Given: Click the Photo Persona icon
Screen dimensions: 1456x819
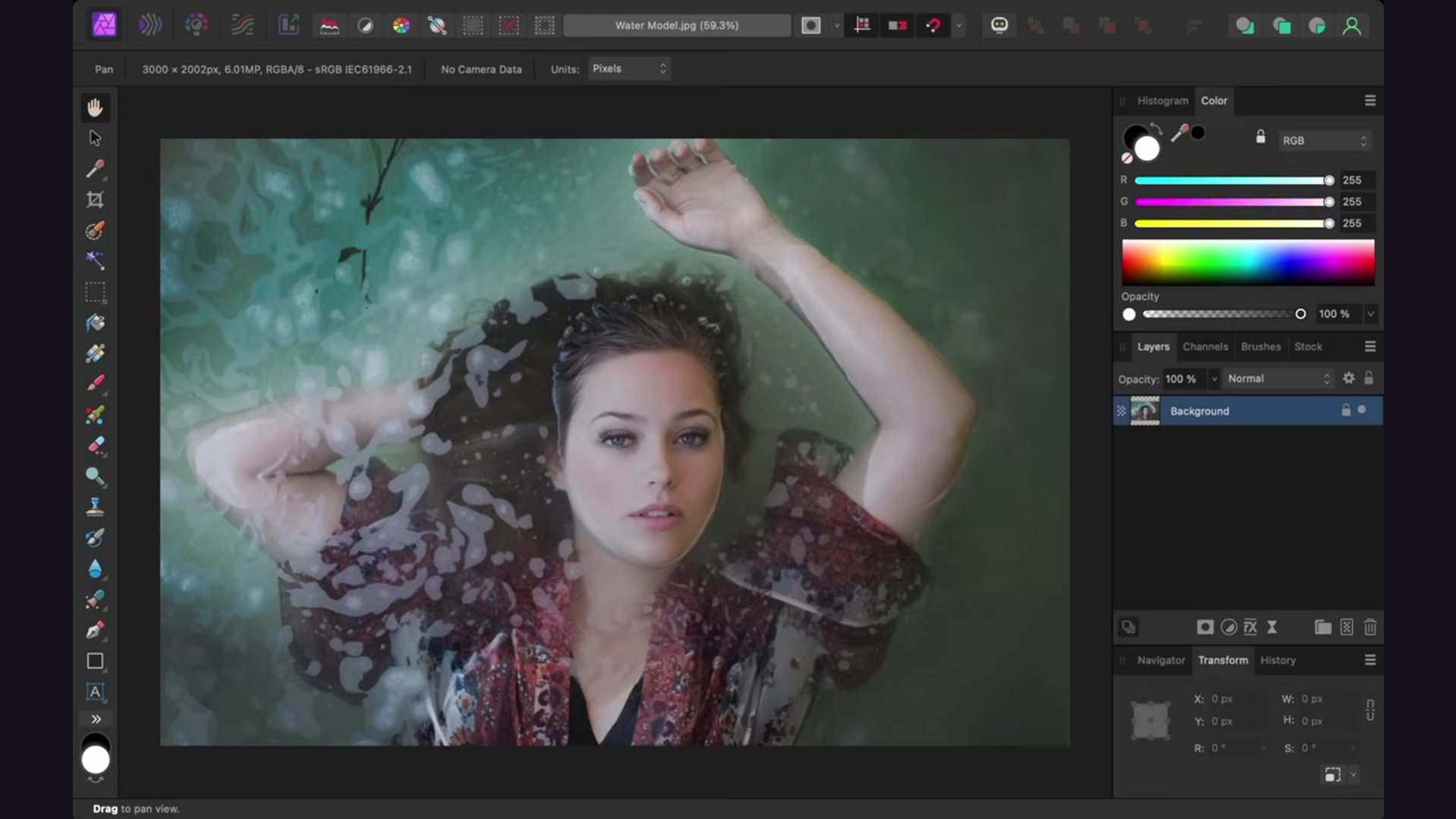Looking at the screenshot, I should [105, 25].
